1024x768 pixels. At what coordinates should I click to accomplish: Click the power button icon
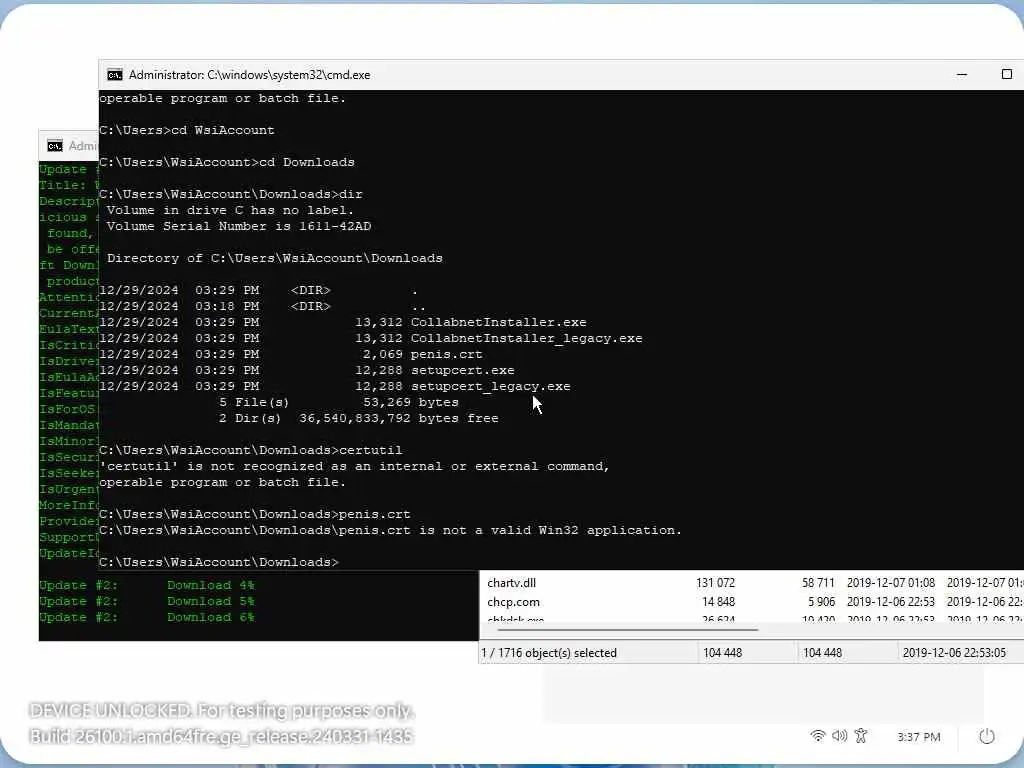tap(987, 737)
